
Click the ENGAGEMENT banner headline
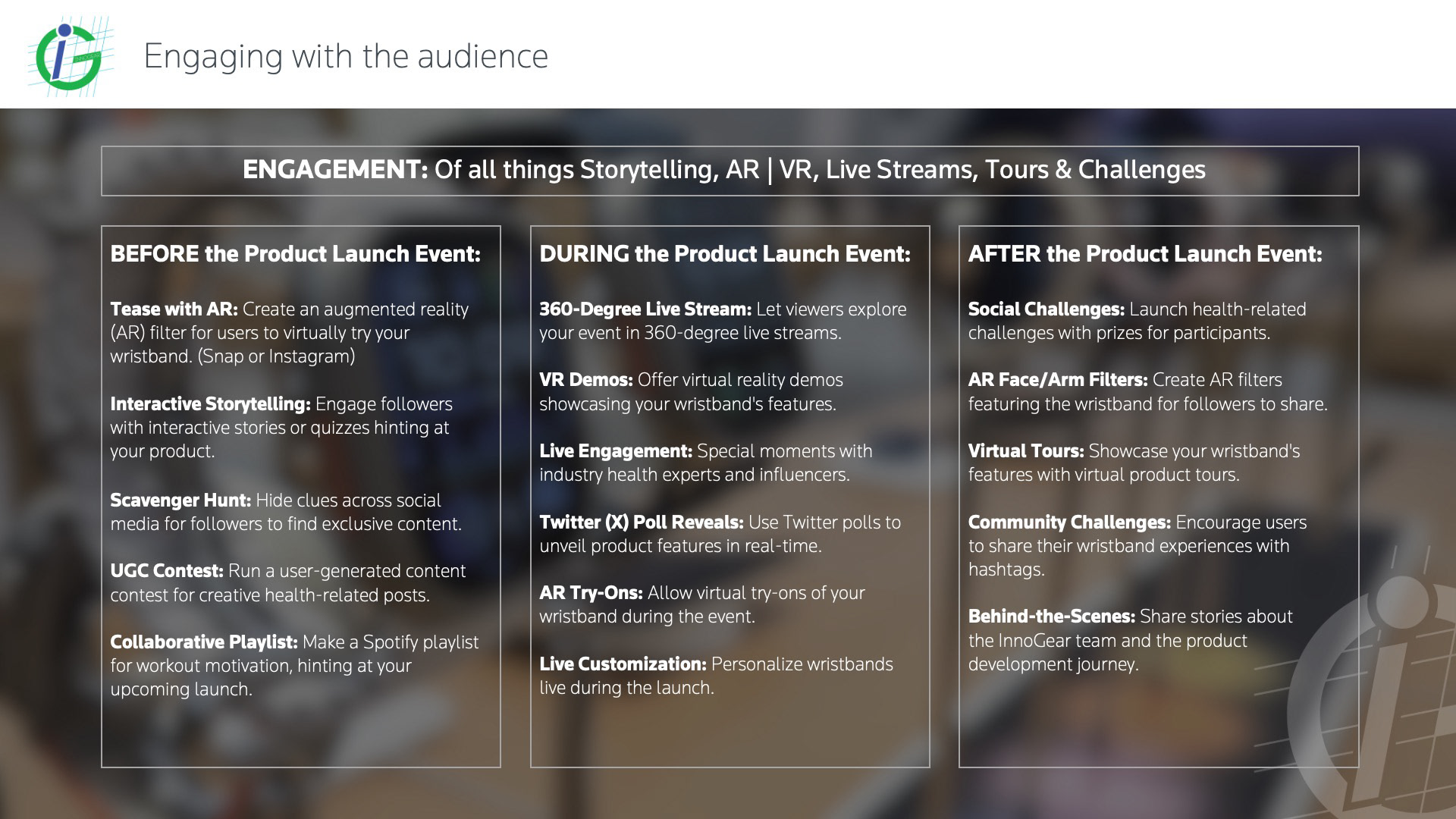pos(723,169)
